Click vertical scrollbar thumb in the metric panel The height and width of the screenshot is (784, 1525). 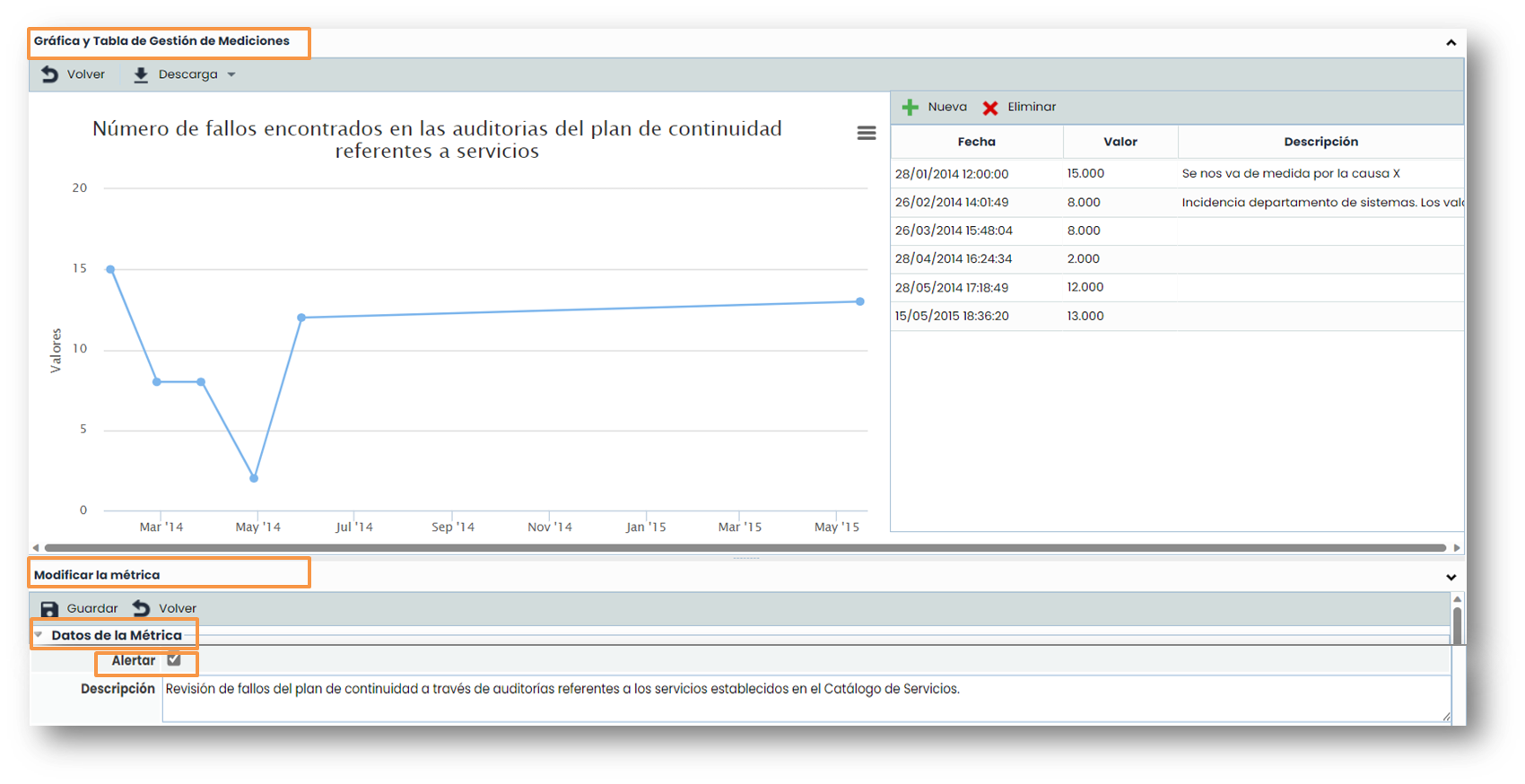tap(1458, 625)
